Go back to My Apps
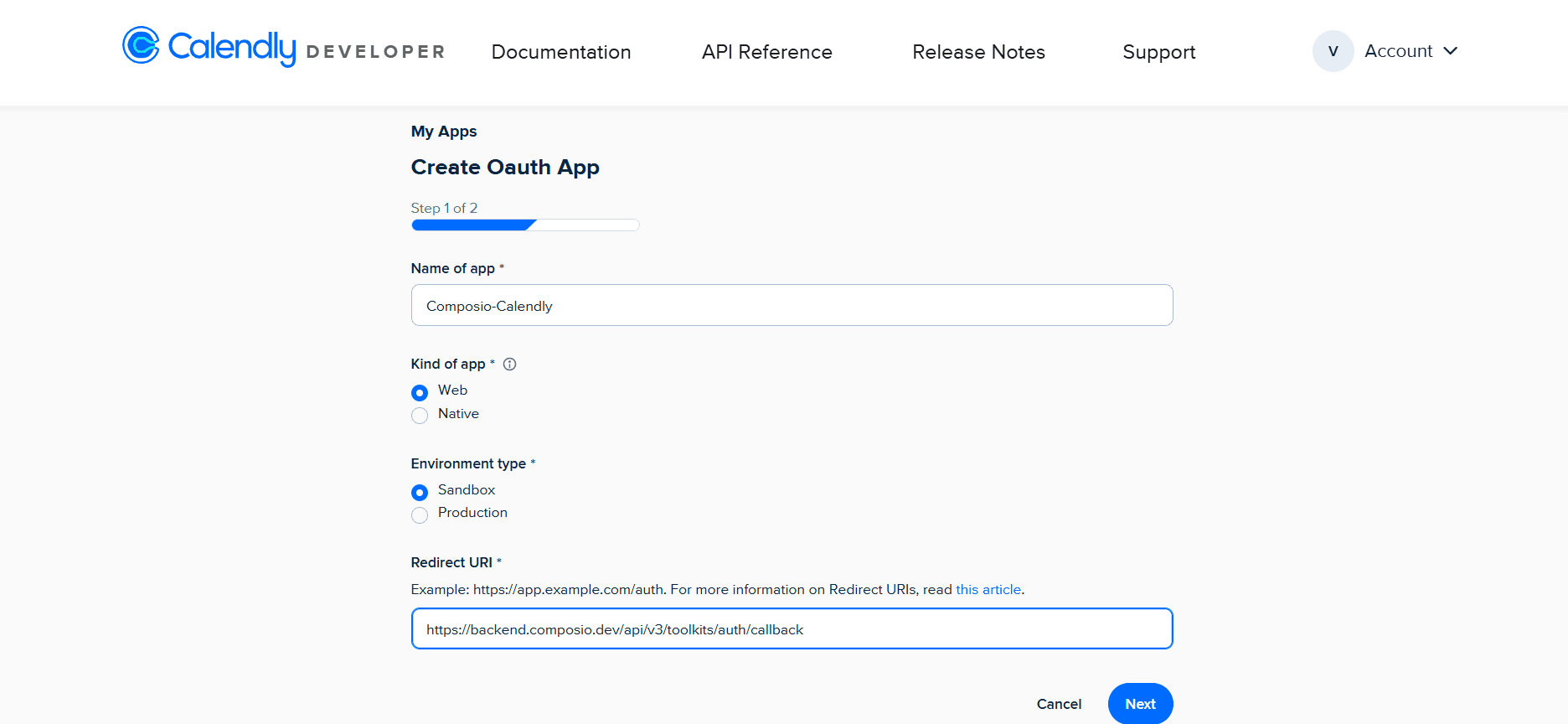This screenshot has height=724, width=1568. 444,132
